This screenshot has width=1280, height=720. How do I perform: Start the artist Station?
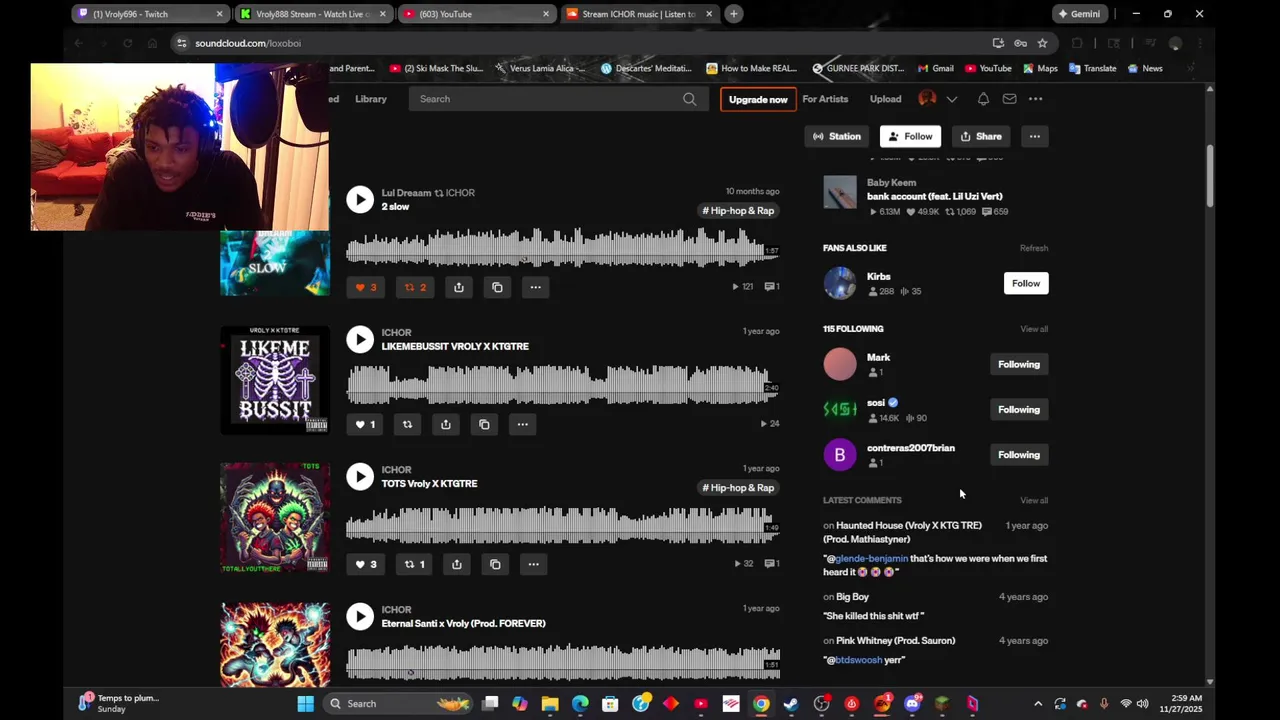[837, 136]
